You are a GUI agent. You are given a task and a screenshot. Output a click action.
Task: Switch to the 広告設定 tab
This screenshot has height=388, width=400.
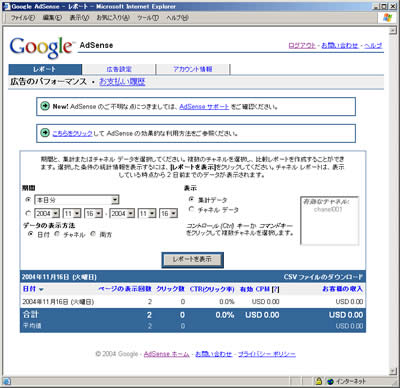(119, 69)
